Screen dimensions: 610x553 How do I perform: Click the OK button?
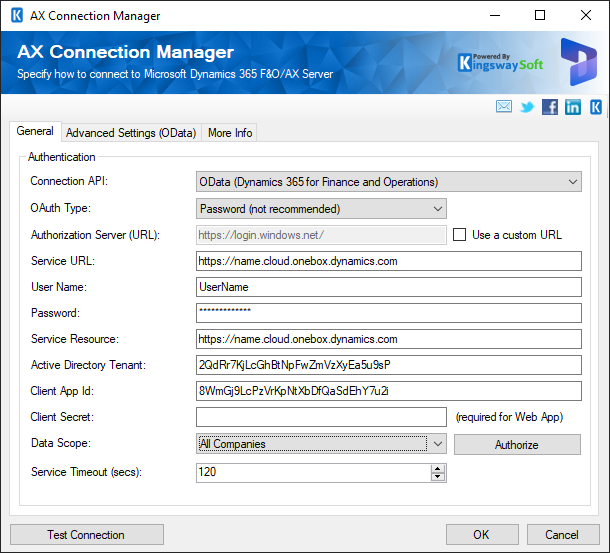[482, 535]
